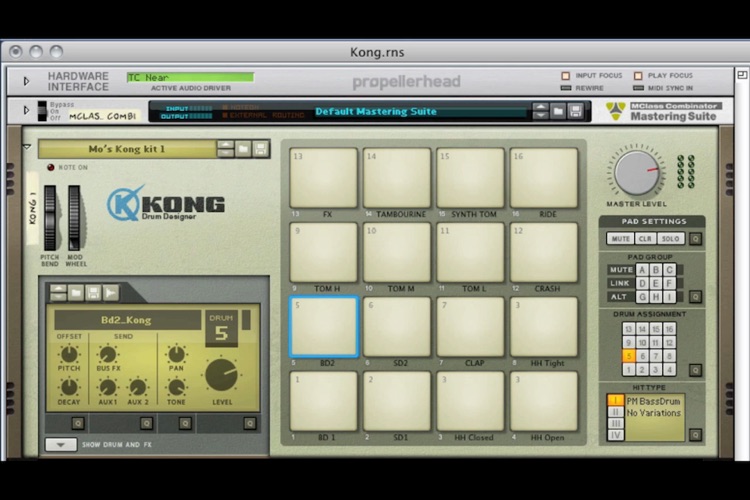Hit the SD2 pad

[397, 327]
